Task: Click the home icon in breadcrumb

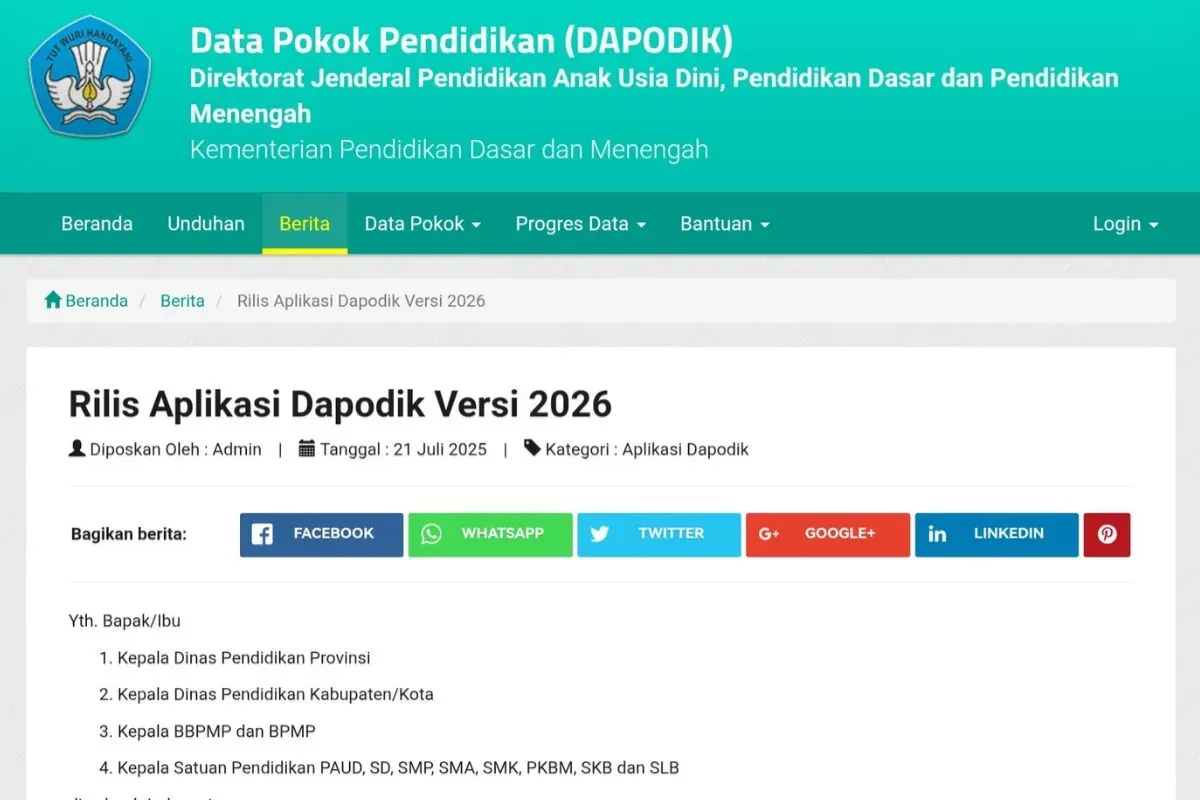Action: tap(53, 300)
